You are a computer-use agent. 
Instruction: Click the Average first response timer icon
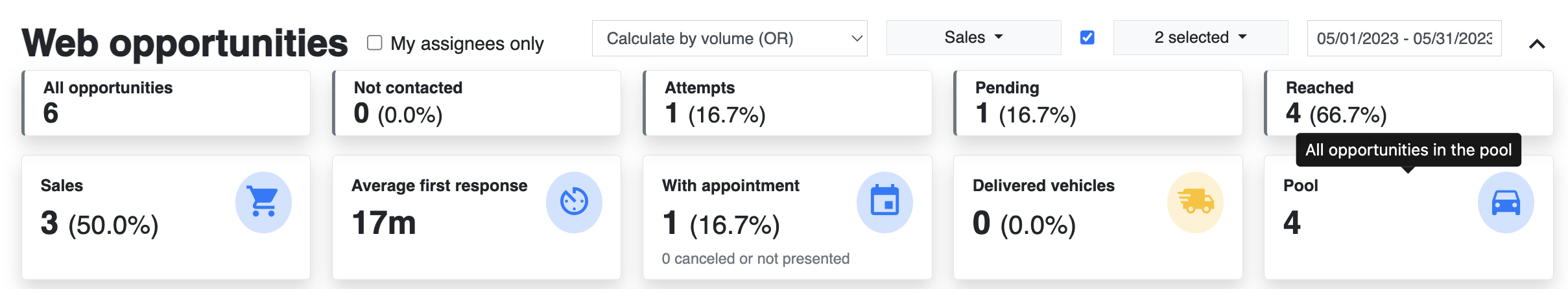(574, 202)
